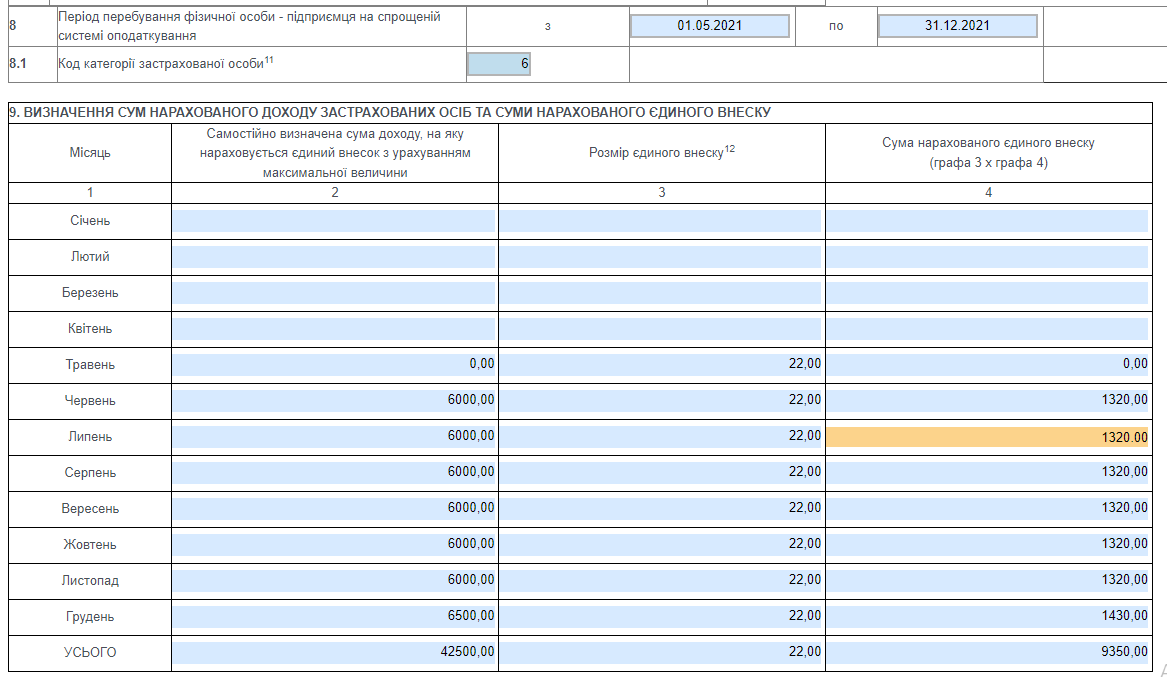Click Серпень contribution rate 22,00
Viewport: 1167px width, 677px height.
click(x=660, y=473)
